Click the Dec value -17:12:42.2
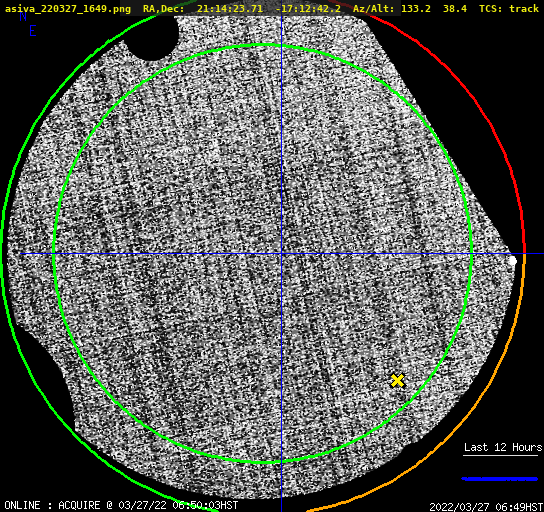 pyautogui.click(x=308, y=9)
